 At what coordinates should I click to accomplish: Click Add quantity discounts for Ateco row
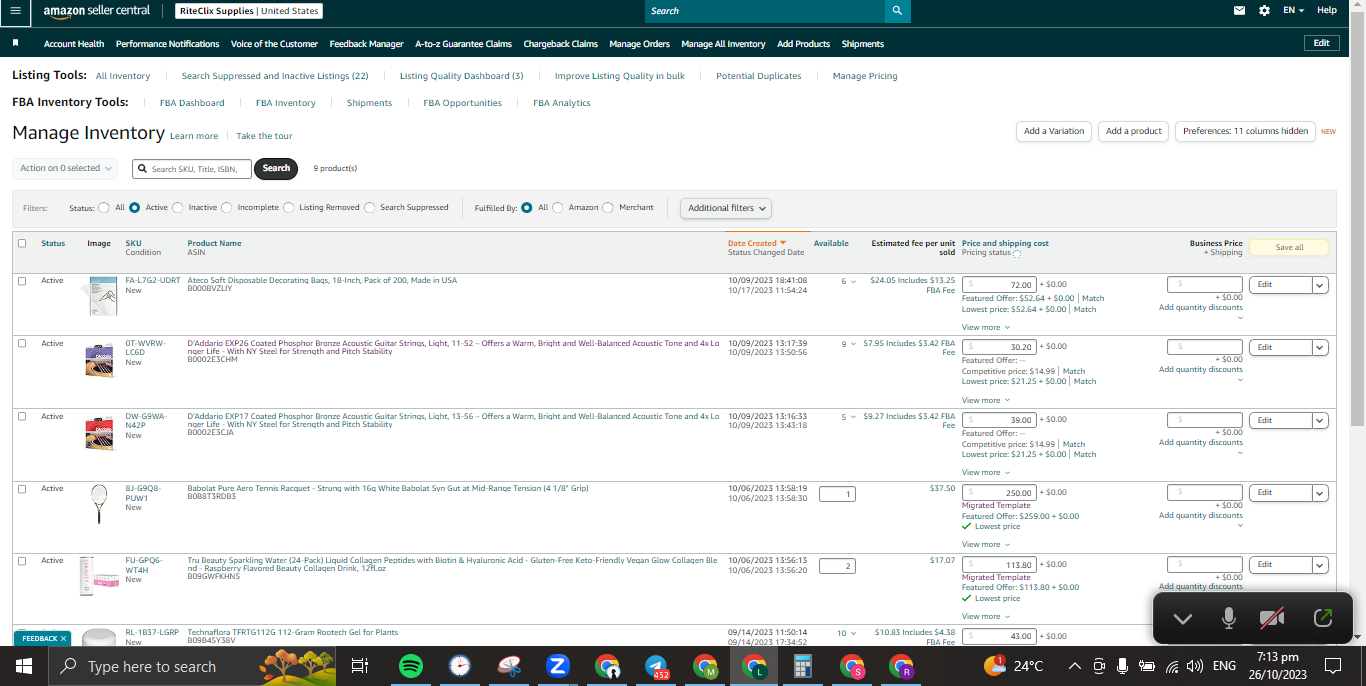point(1200,308)
